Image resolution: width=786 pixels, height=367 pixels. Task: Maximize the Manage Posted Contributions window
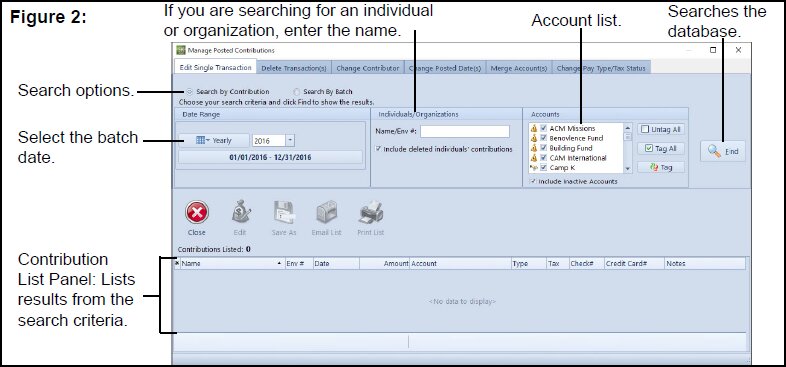pyautogui.click(x=713, y=50)
